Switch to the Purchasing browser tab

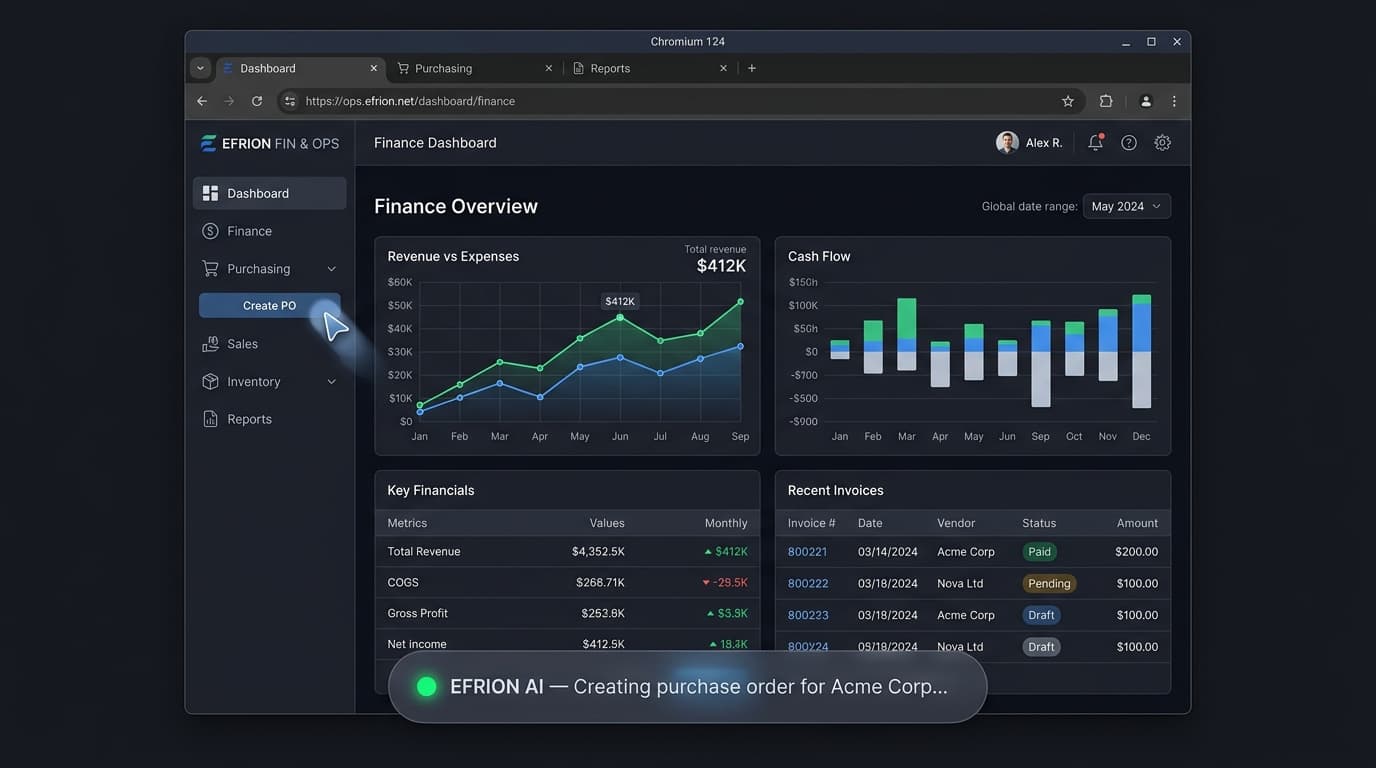pos(475,68)
